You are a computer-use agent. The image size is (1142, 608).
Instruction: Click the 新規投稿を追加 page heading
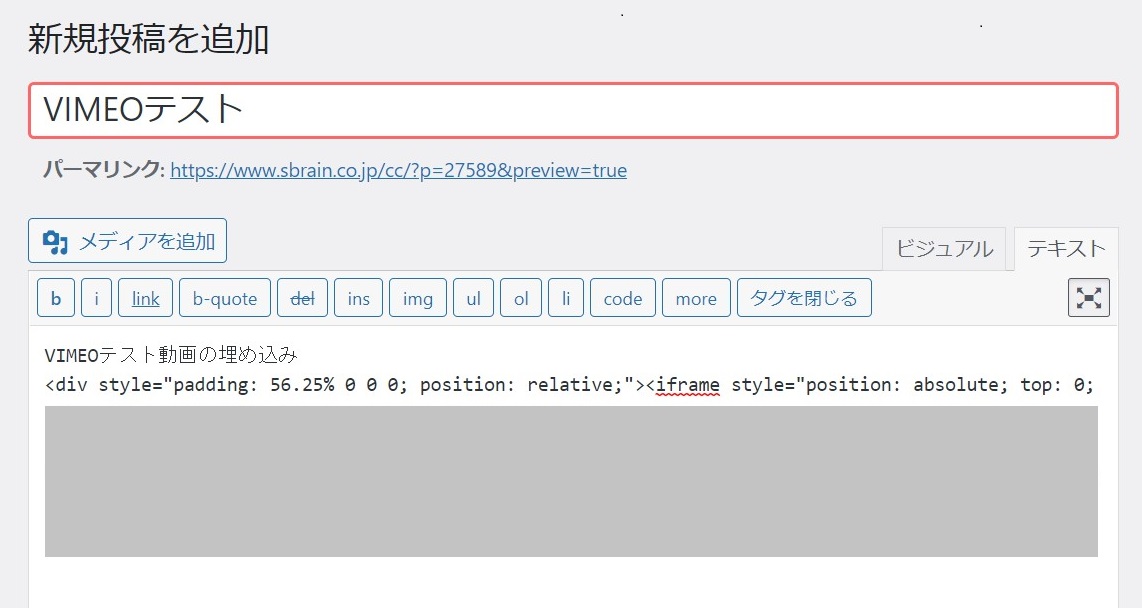click(x=149, y=39)
